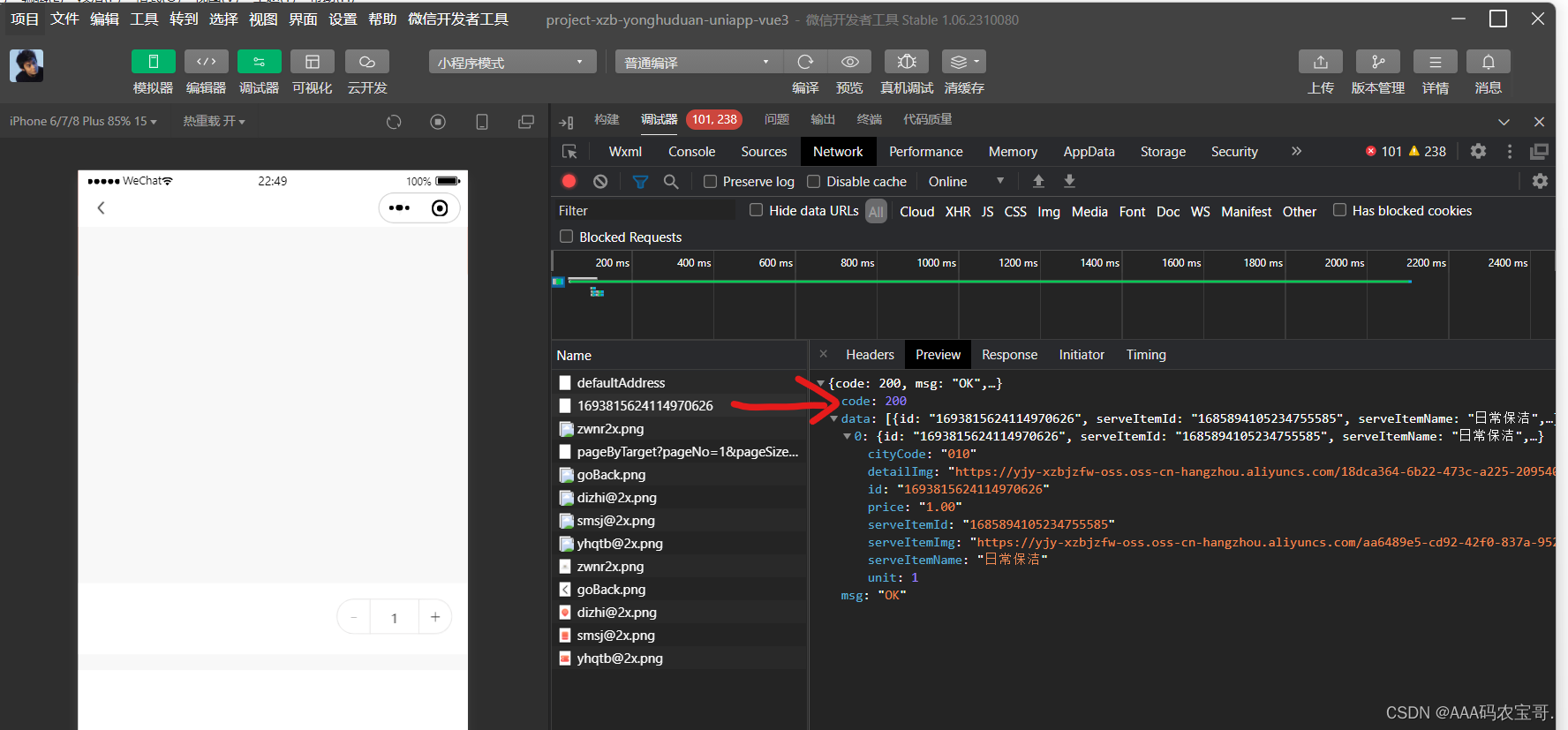Switch to the Response tab
Image resolution: width=1568 pixels, height=730 pixels.
coord(1009,355)
